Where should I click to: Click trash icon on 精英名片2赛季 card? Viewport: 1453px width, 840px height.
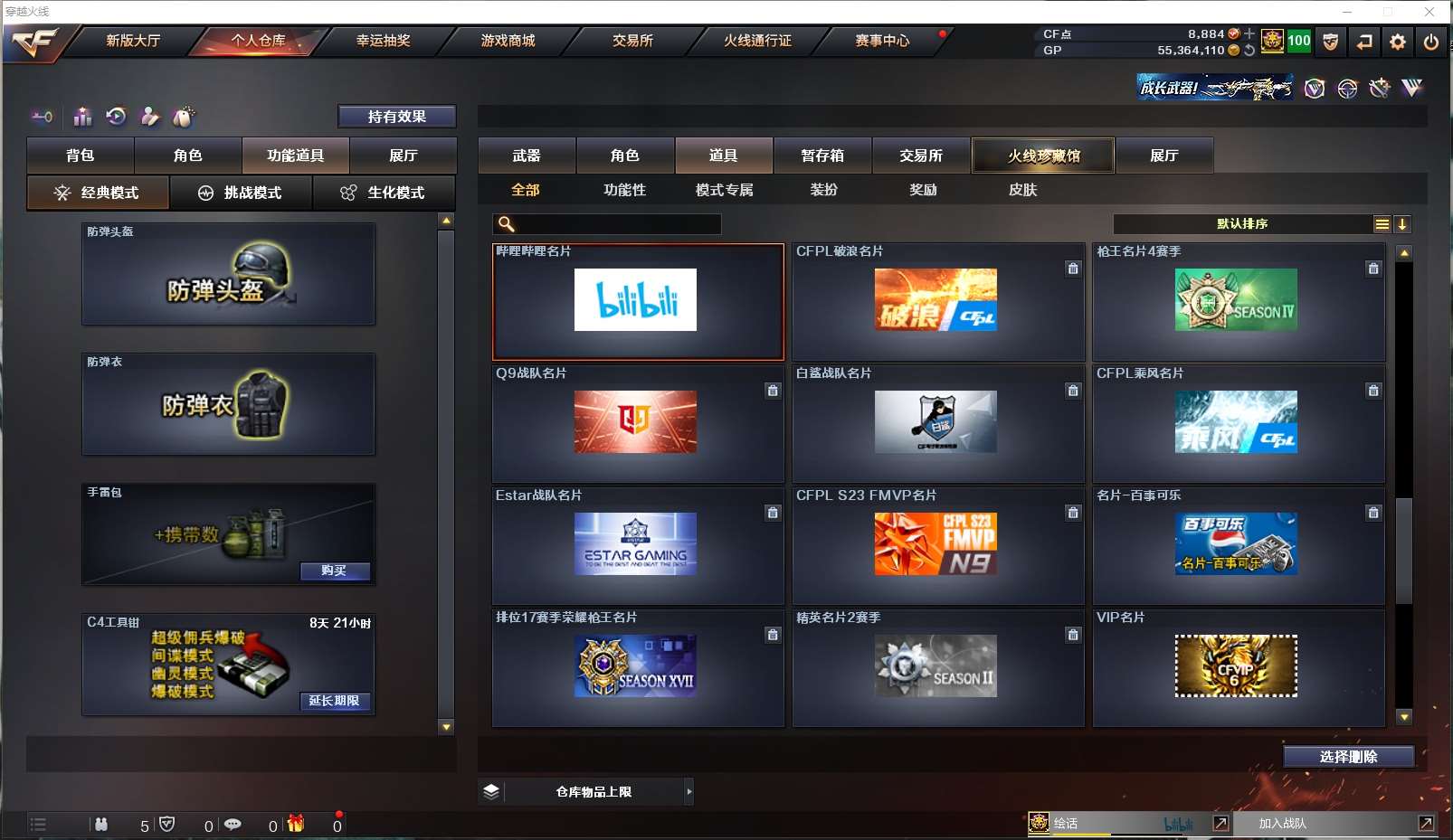[x=1073, y=635]
